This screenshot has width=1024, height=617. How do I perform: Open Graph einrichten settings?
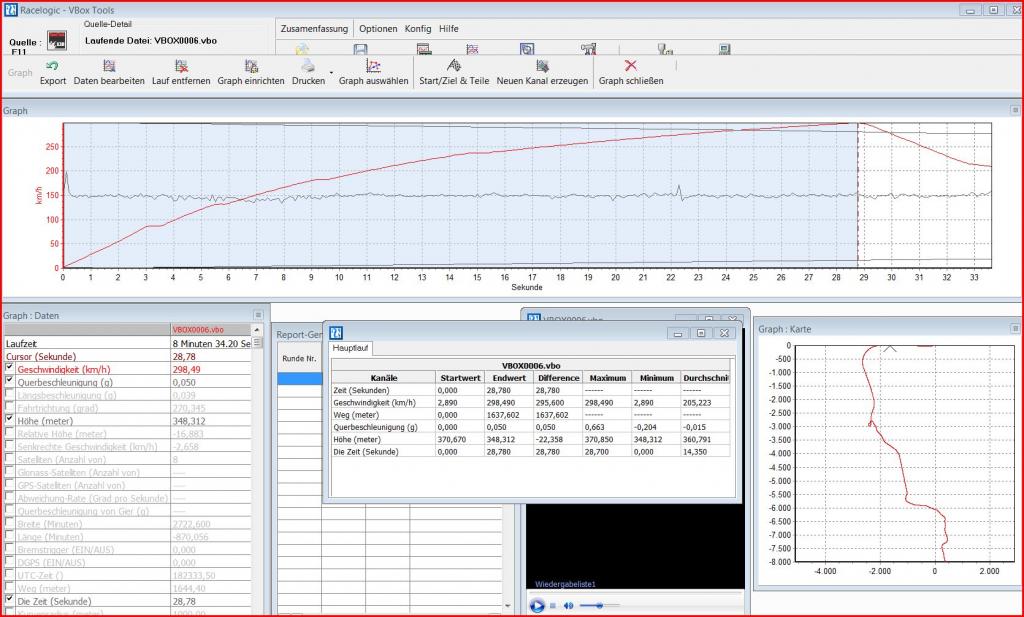(251, 66)
